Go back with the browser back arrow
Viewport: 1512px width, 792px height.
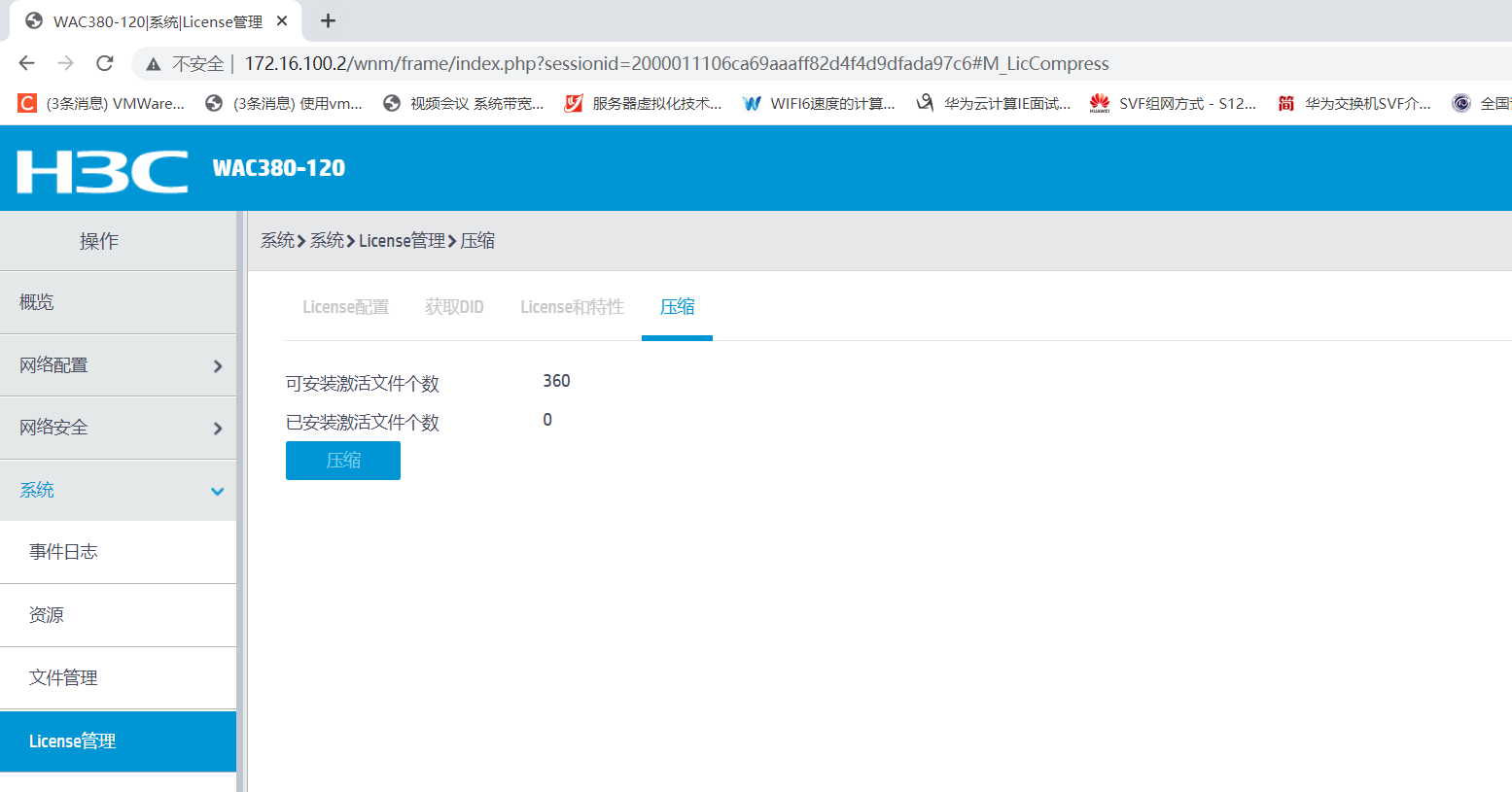[x=26, y=63]
